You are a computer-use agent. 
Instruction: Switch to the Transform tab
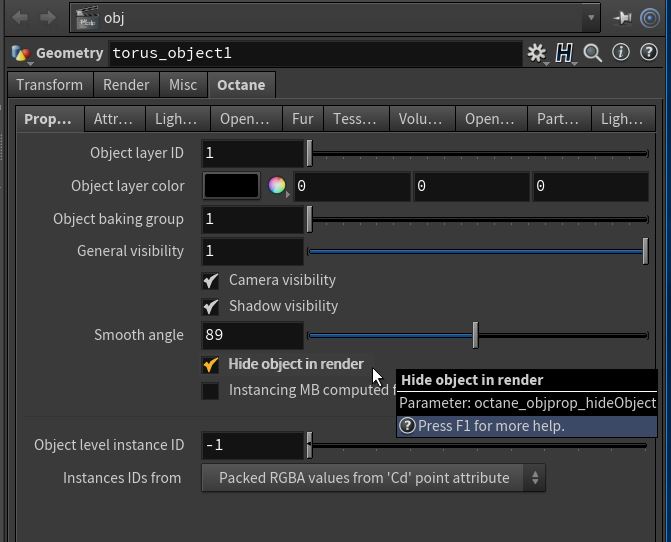(50, 85)
